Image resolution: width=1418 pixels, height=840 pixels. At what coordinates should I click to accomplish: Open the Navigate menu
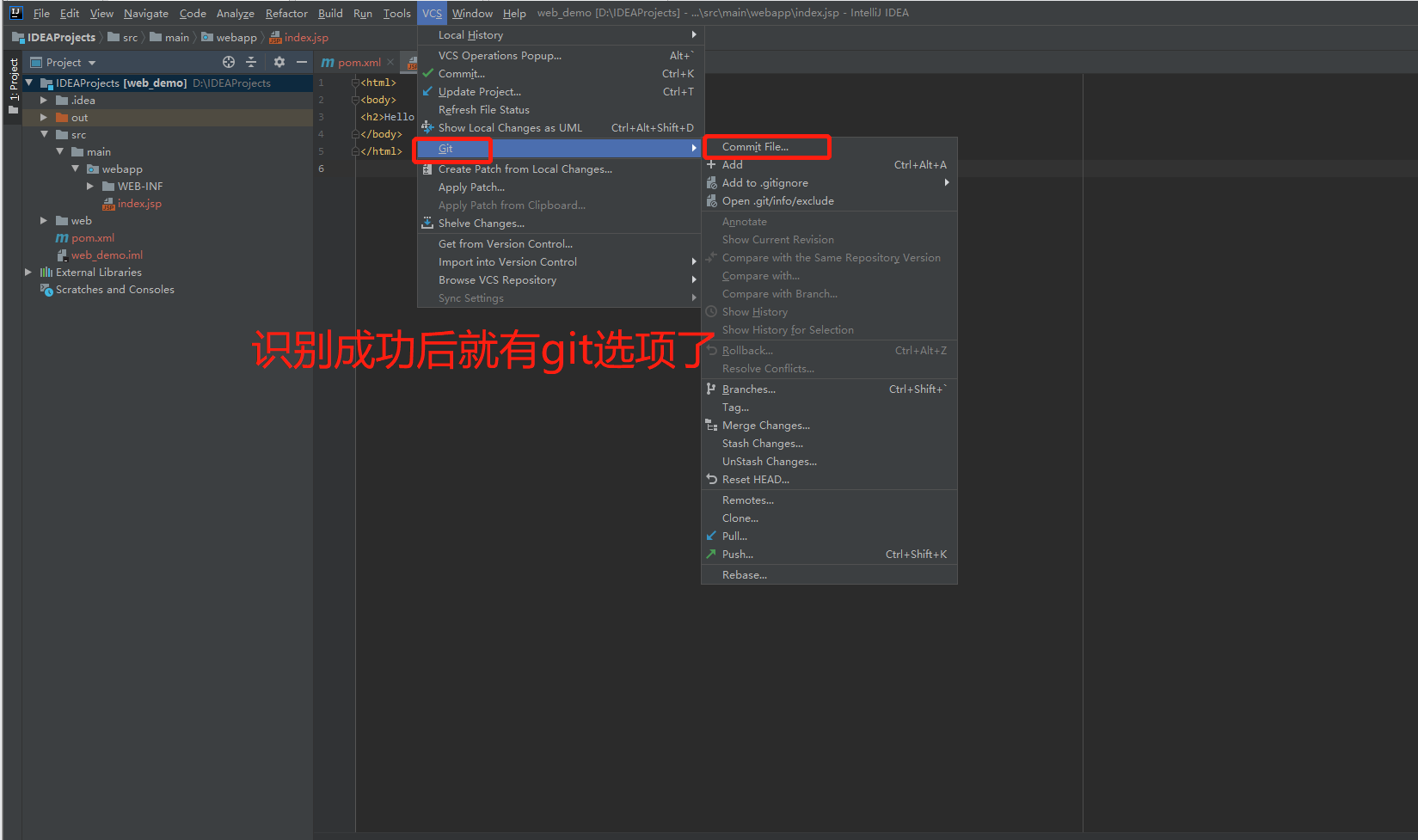click(x=146, y=13)
